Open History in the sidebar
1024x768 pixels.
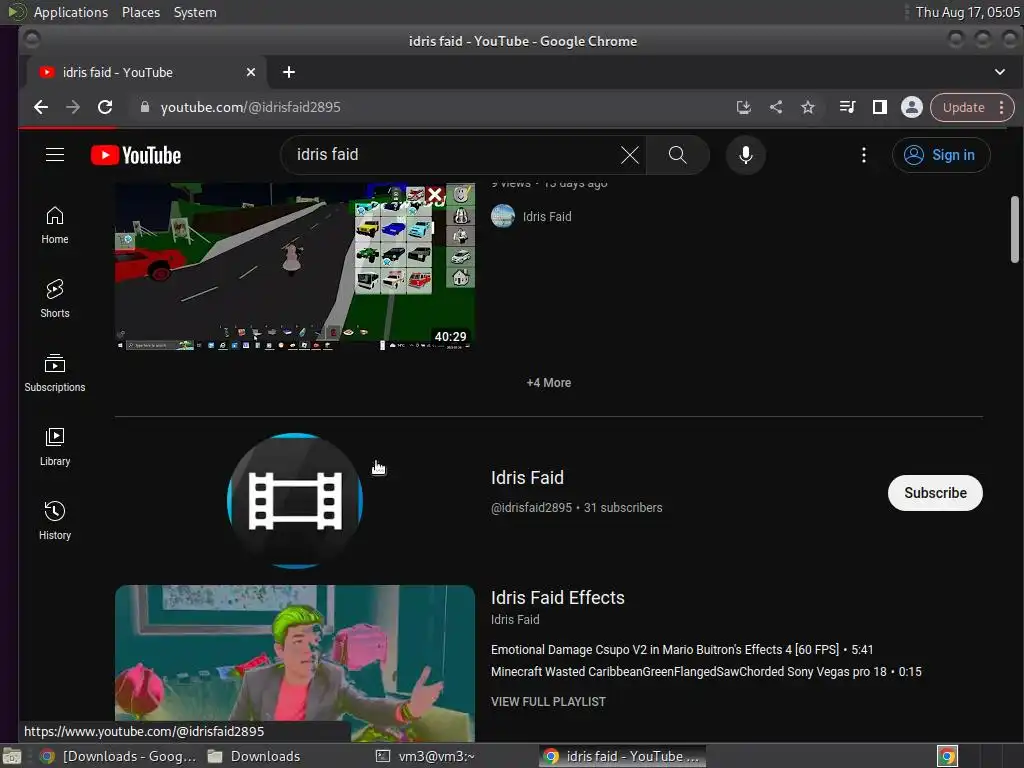55,520
